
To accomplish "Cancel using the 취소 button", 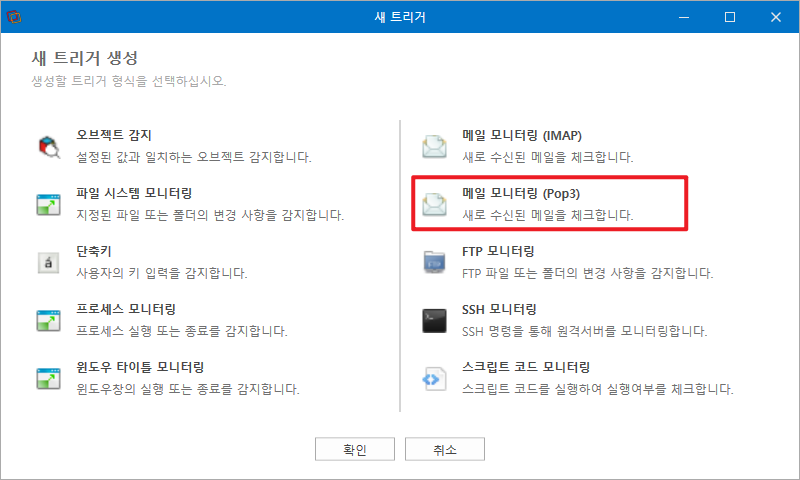I will point(445,449).
